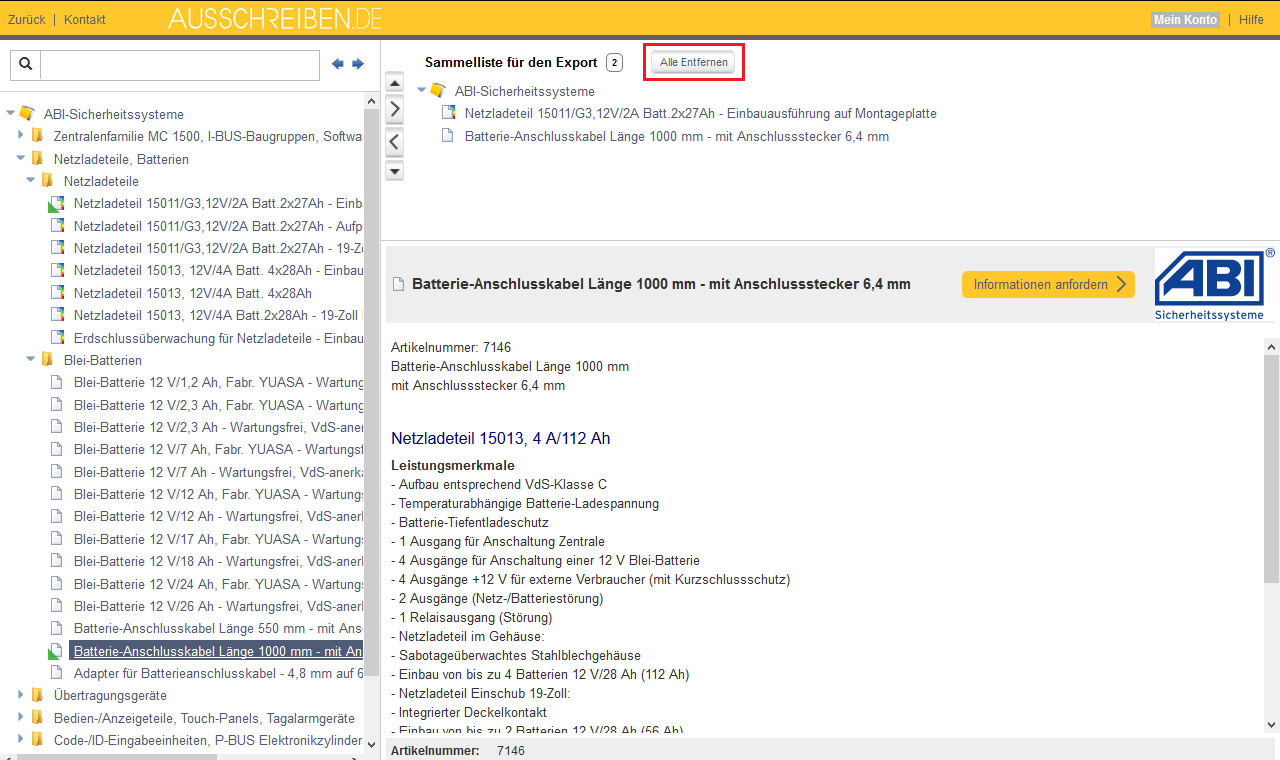Click the Alle Entfernen button
The width and height of the screenshot is (1280, 760).
pyautogui.click(x=694, y=62)
